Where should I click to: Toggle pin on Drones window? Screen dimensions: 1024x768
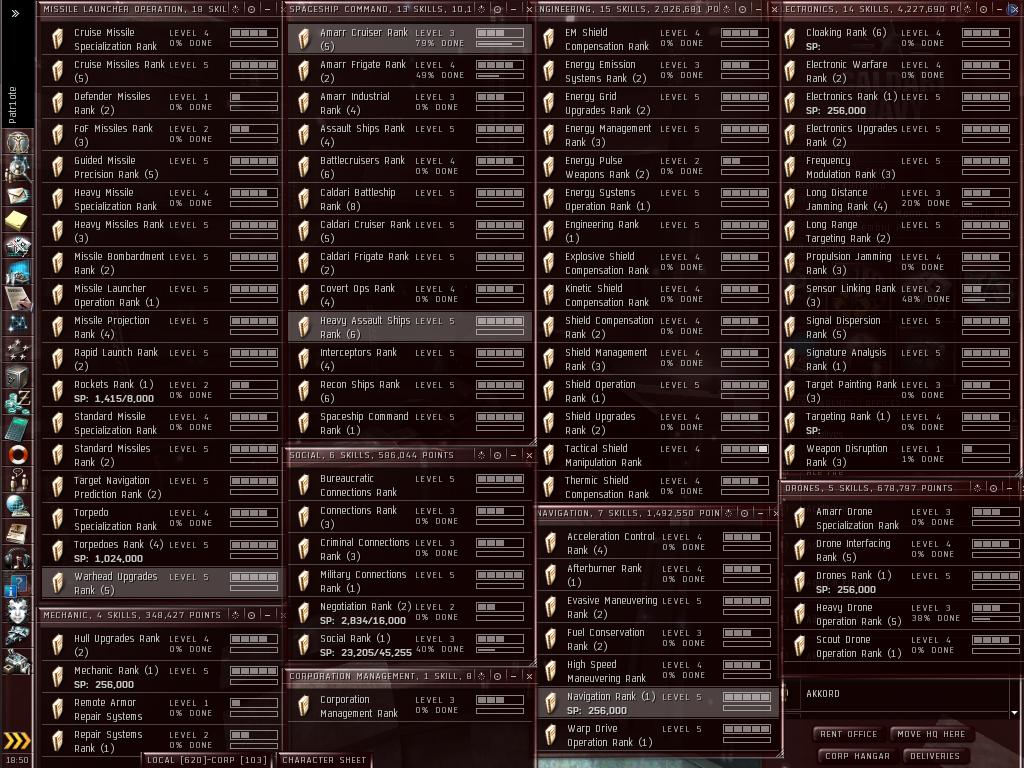tap(993, 488)
